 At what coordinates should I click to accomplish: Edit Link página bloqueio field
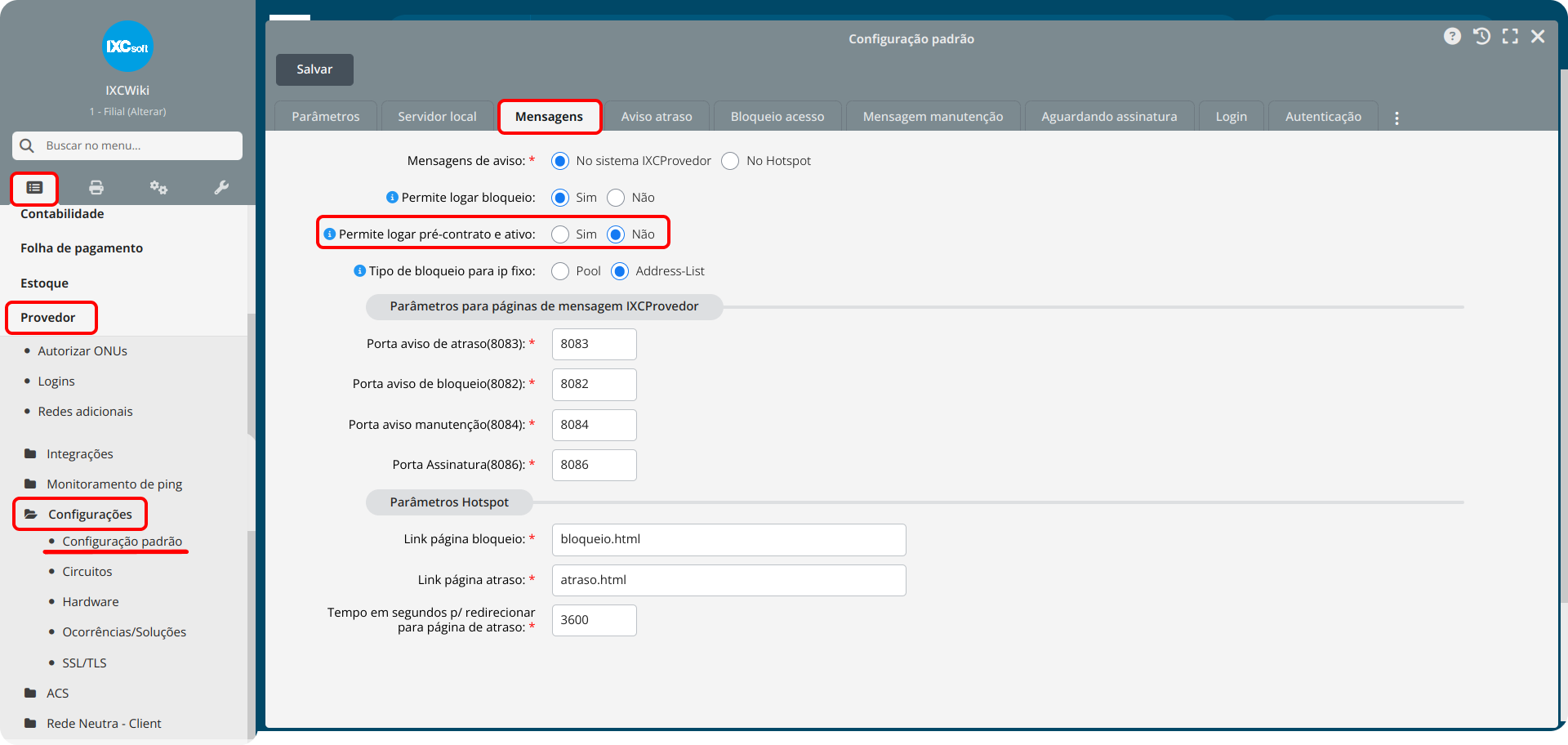[x=728, y=539]
